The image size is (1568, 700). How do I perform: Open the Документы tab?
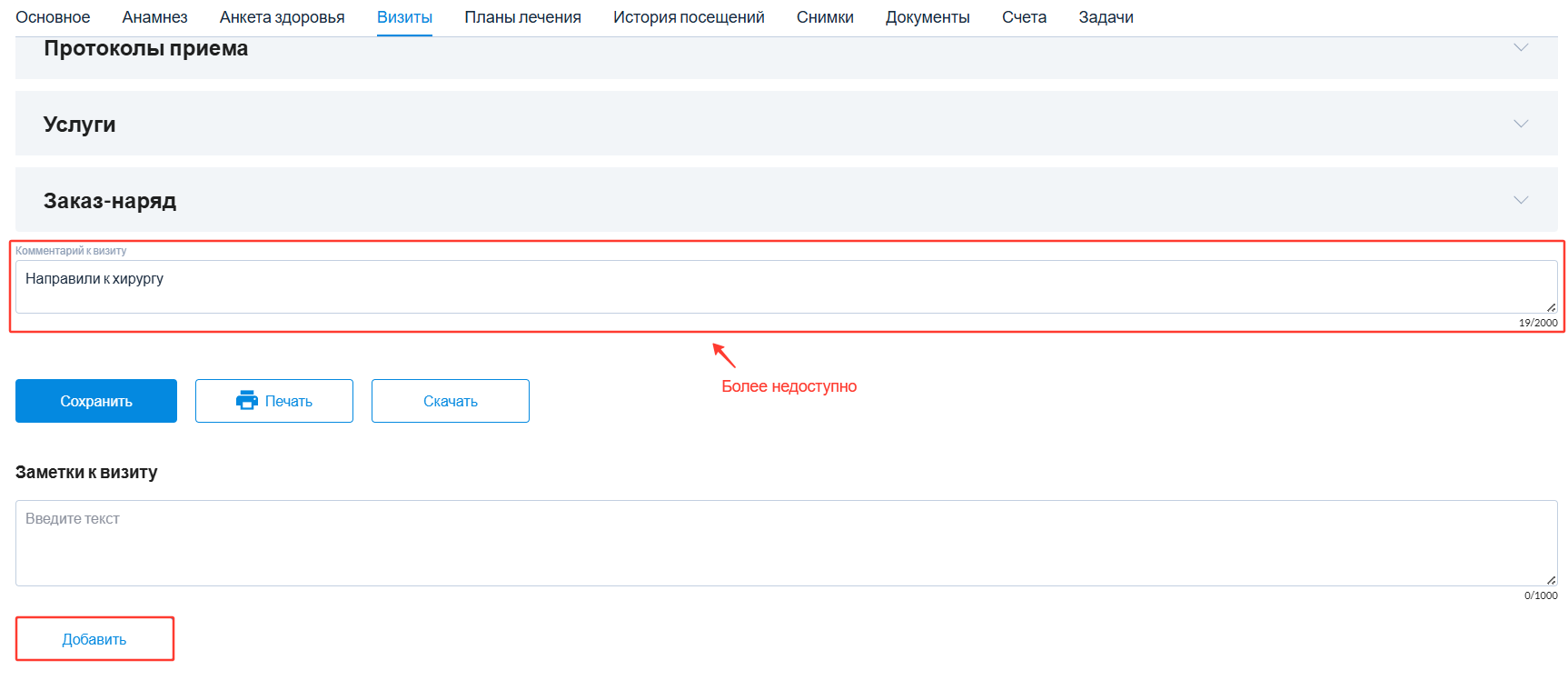928,17
